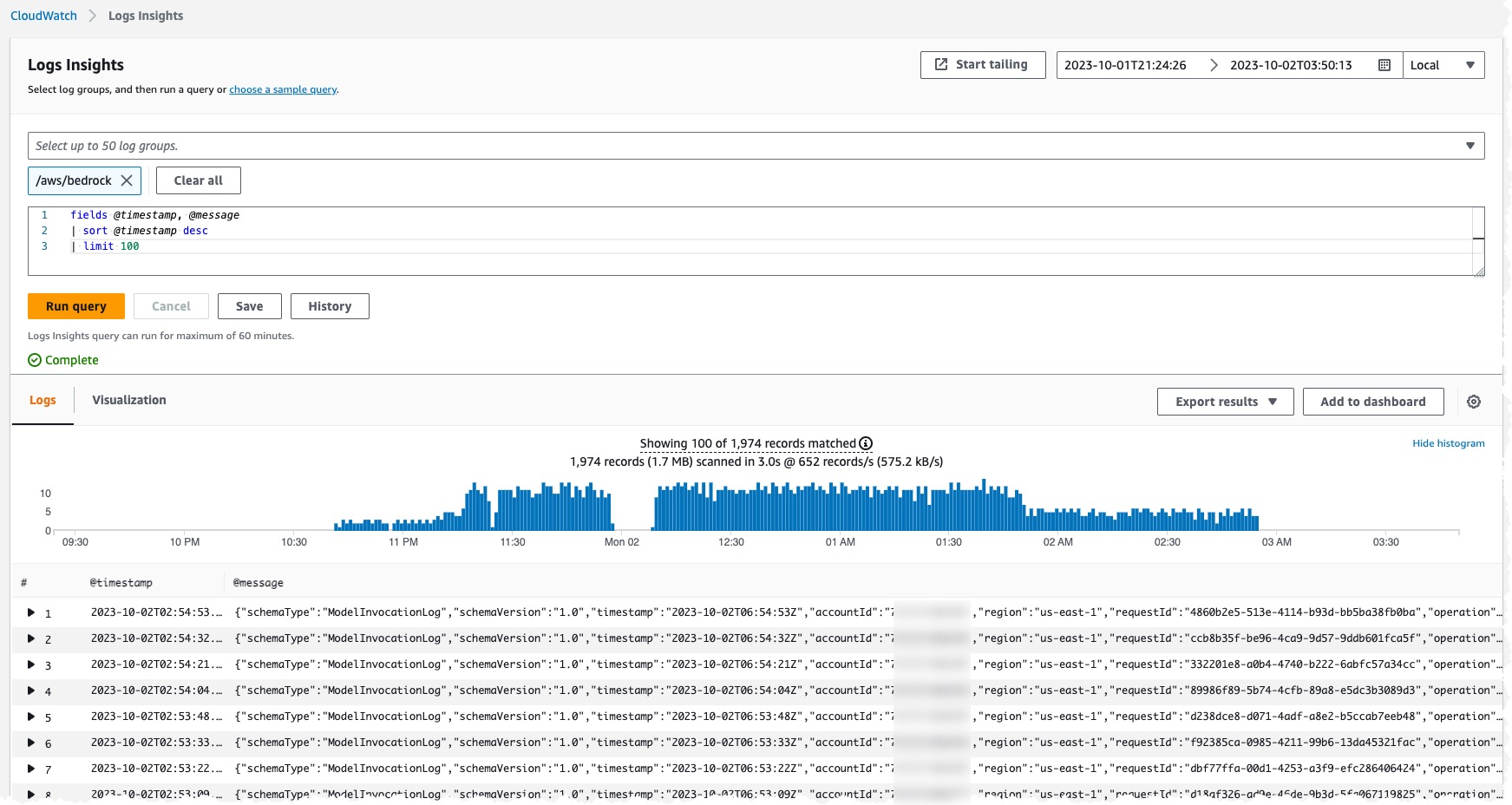Click the external link icon on Start tailing

pos(941,64)
